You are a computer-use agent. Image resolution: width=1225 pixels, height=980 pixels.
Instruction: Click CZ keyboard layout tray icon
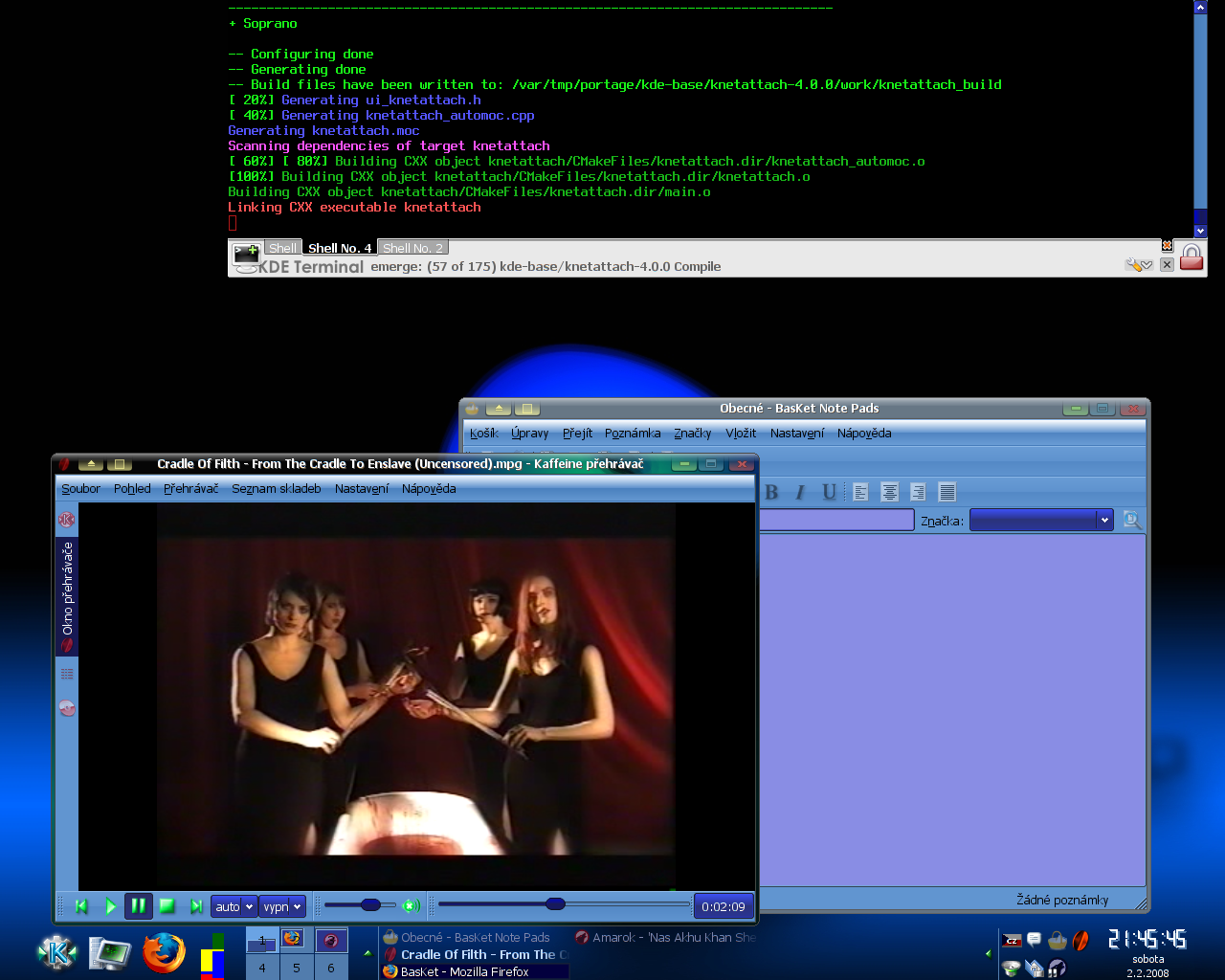pyautogui.click(x=1012, y=941)
